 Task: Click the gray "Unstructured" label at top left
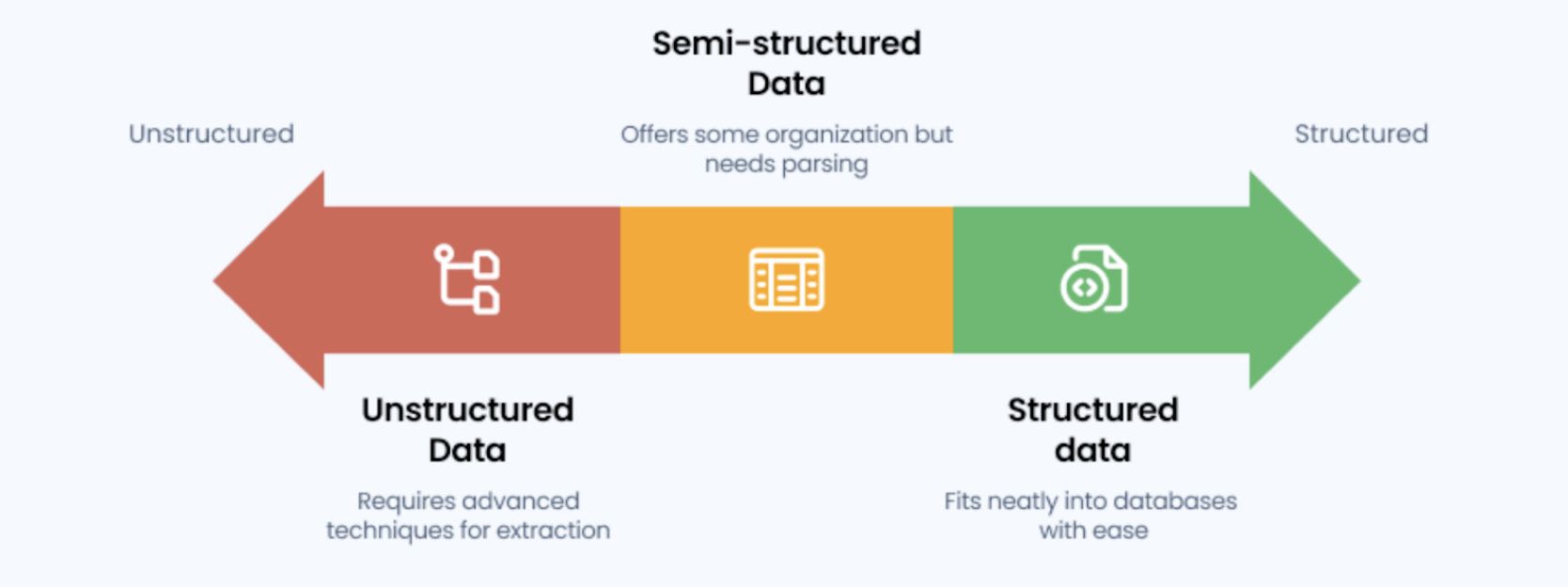[212, 134]
